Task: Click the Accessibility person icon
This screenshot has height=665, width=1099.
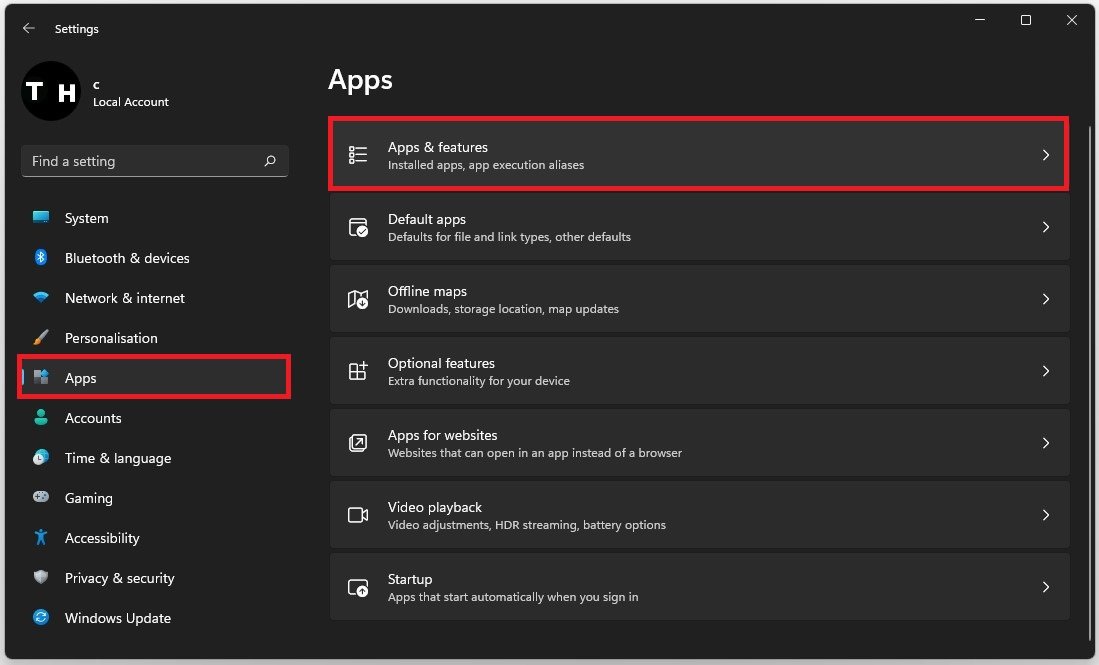Action: point(41,538)
